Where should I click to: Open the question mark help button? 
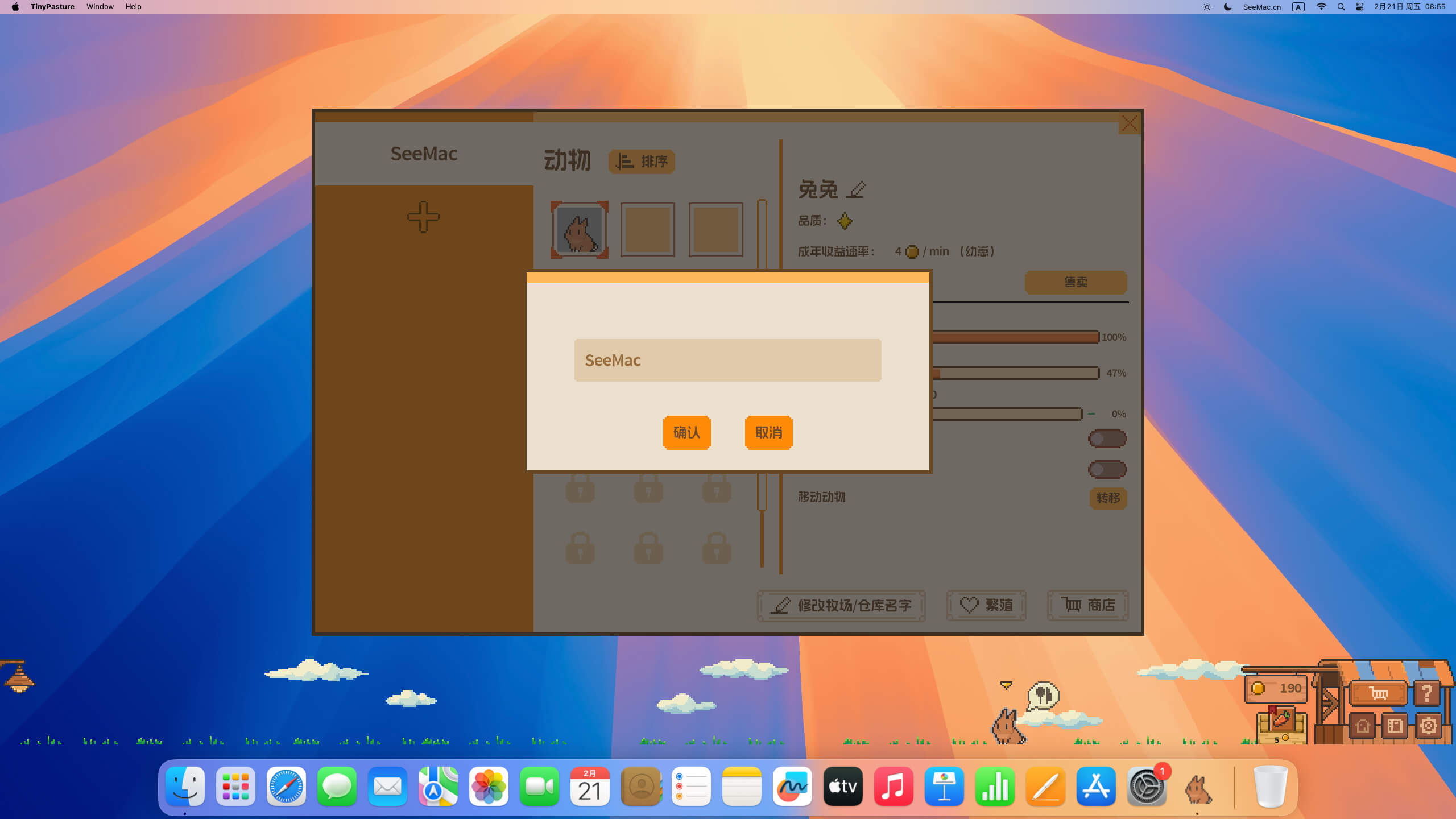[x=1427, y=693]
